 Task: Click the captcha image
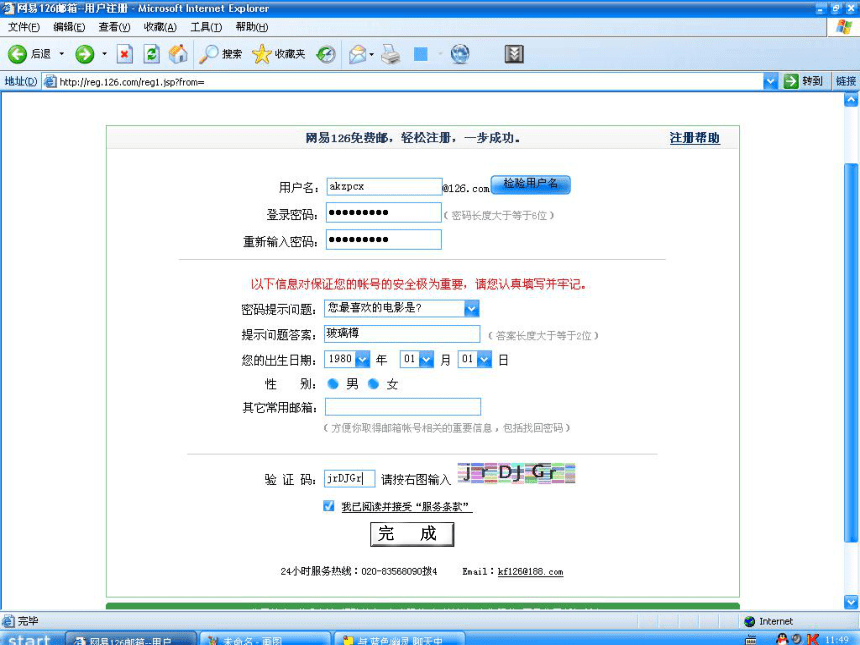516,473
